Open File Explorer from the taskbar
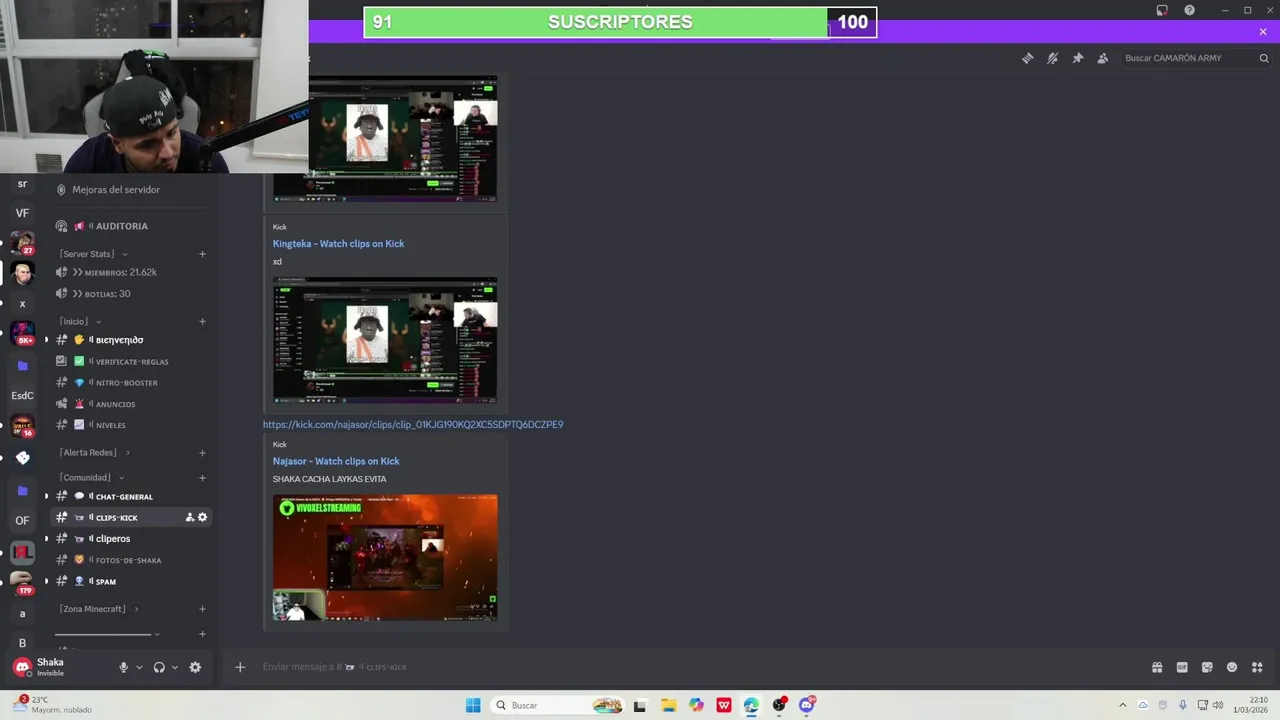The width and height of the screenshot is (1280, 720). [668, 705]
